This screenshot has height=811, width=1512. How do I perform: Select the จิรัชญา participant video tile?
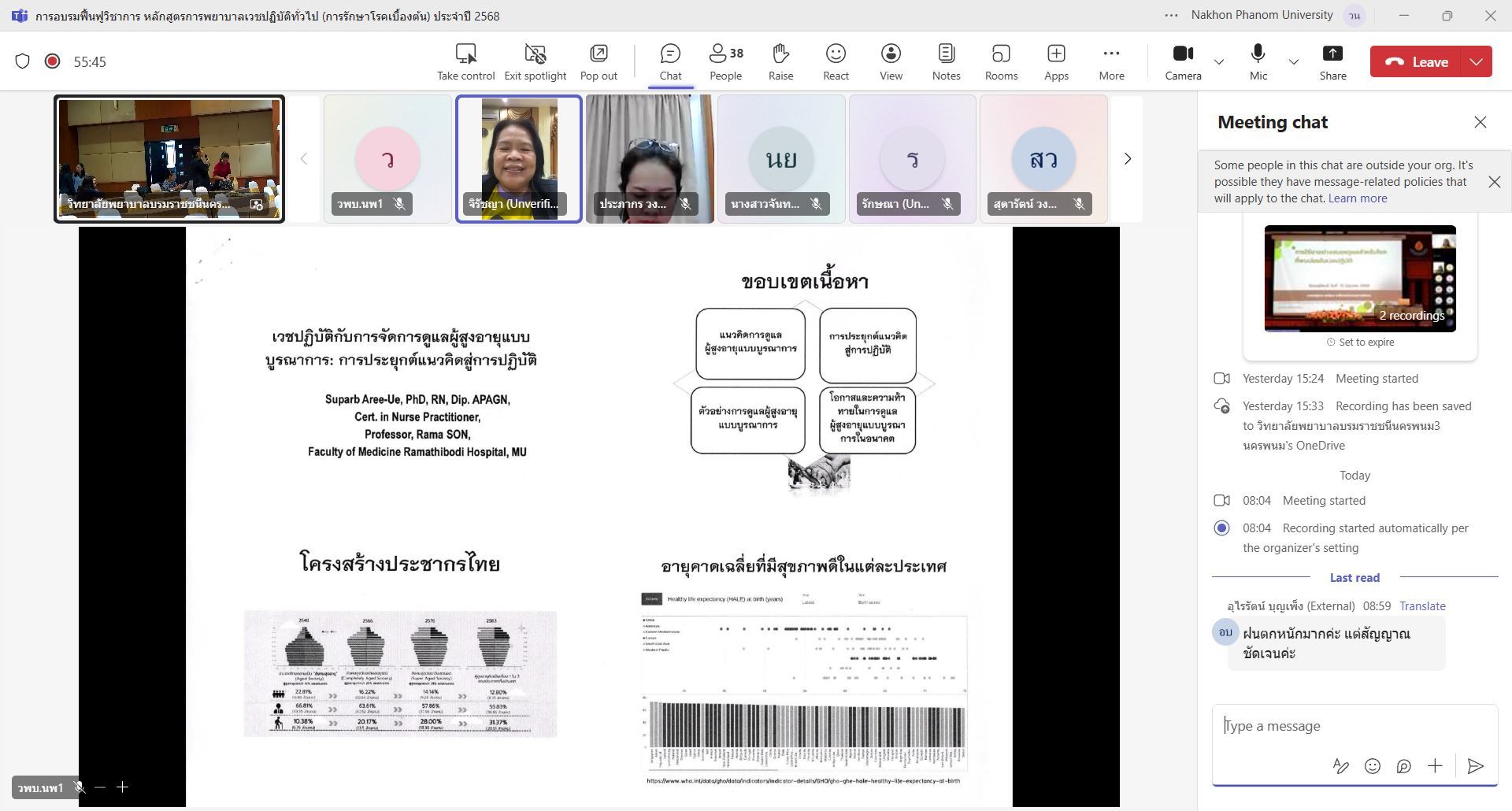click(519, 159)
